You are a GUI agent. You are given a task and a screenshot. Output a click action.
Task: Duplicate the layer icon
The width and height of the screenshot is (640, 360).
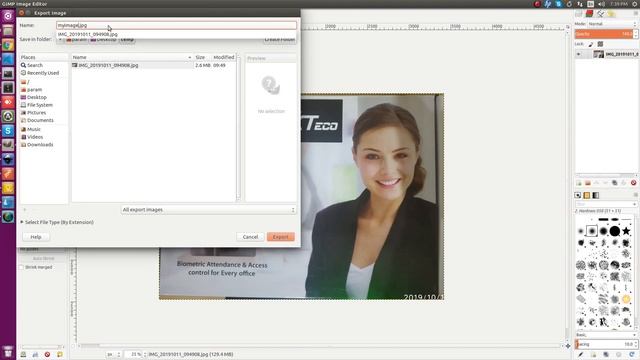pyautogui.click(x=615, y=183)
